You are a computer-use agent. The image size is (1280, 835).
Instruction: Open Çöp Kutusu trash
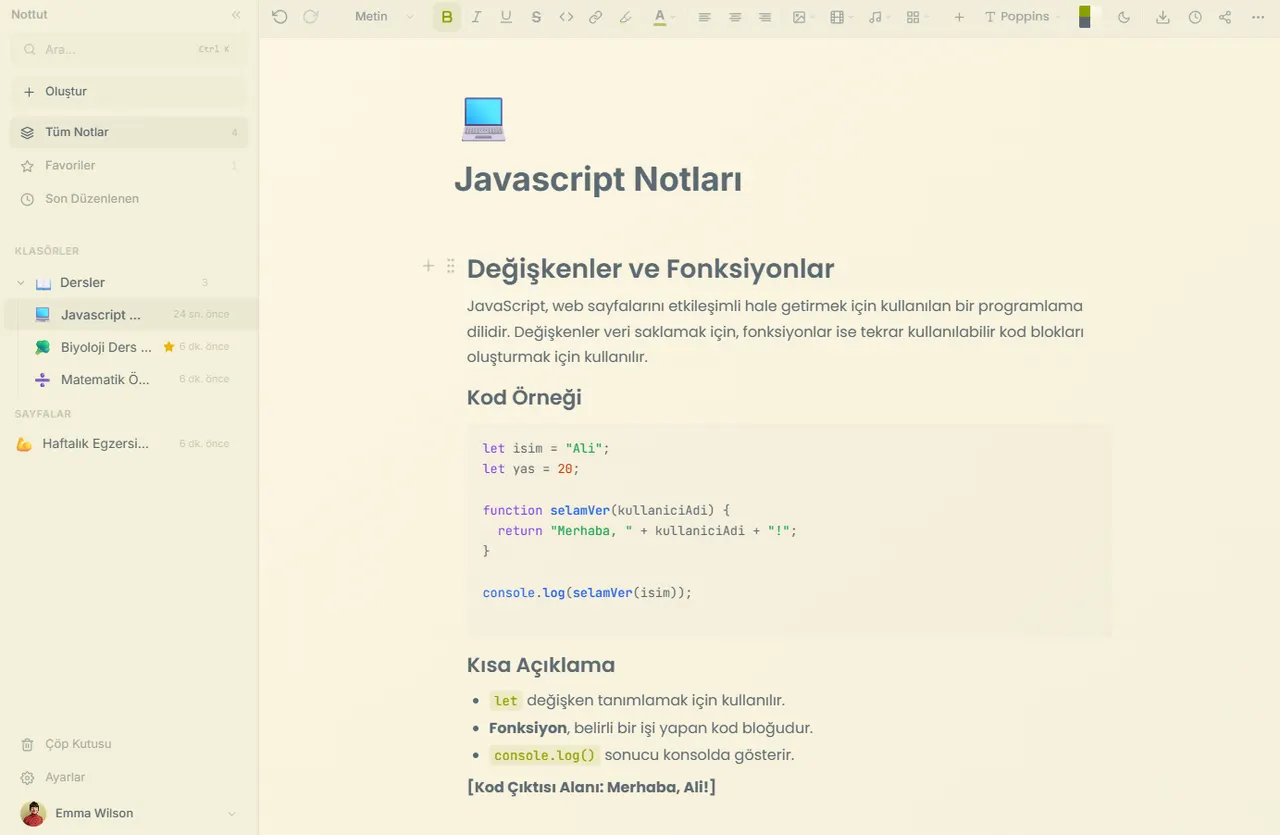tap(78, 744)
